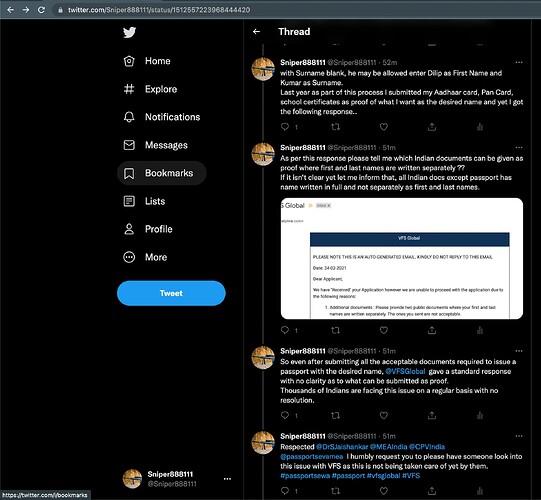Open Bookmarks in the sidebar
Screen dimensions: 541x500
pyautogui.click(x=162, y=173)
